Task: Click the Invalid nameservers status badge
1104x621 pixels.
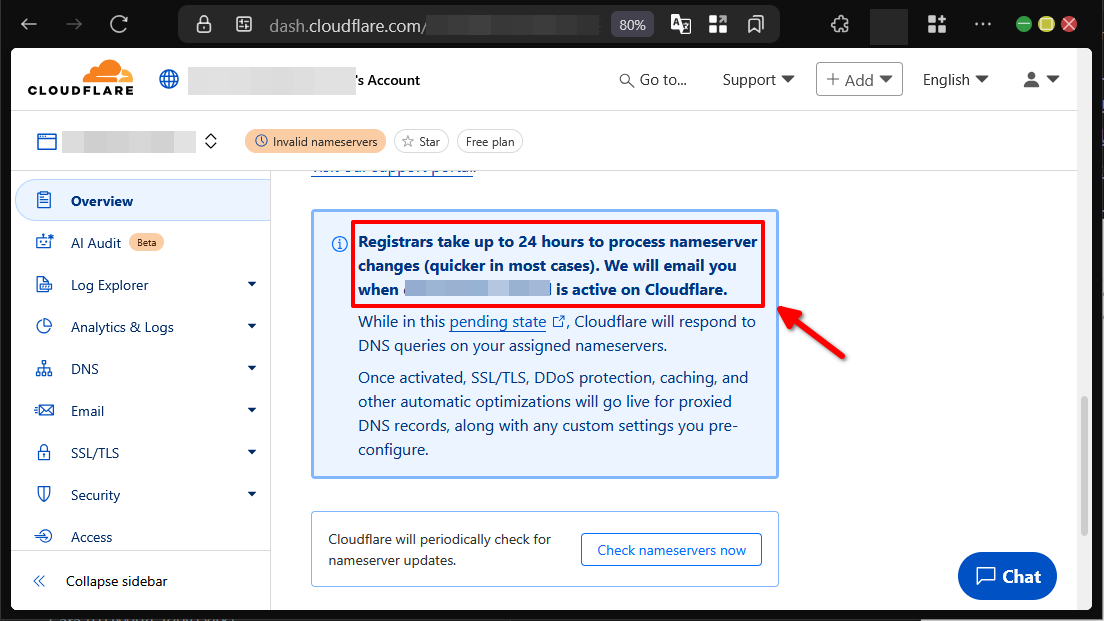Action: pos(315,142)
